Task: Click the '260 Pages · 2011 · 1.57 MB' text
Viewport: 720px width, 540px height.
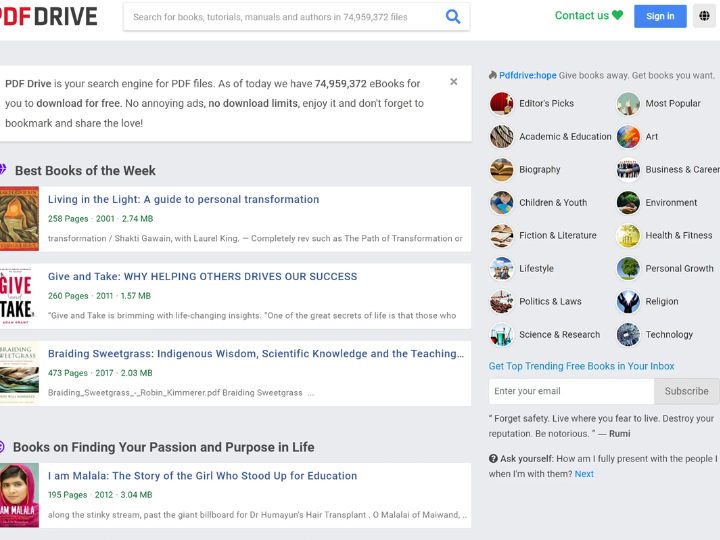Action: pos(99,296)
